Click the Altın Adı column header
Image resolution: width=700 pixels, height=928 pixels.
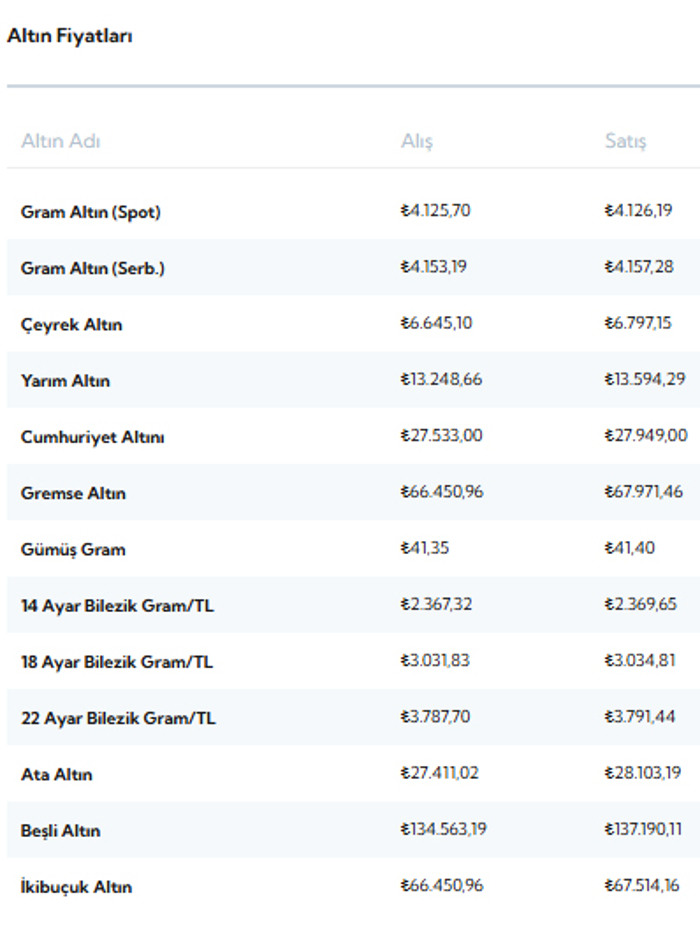[x=60, y=141]
